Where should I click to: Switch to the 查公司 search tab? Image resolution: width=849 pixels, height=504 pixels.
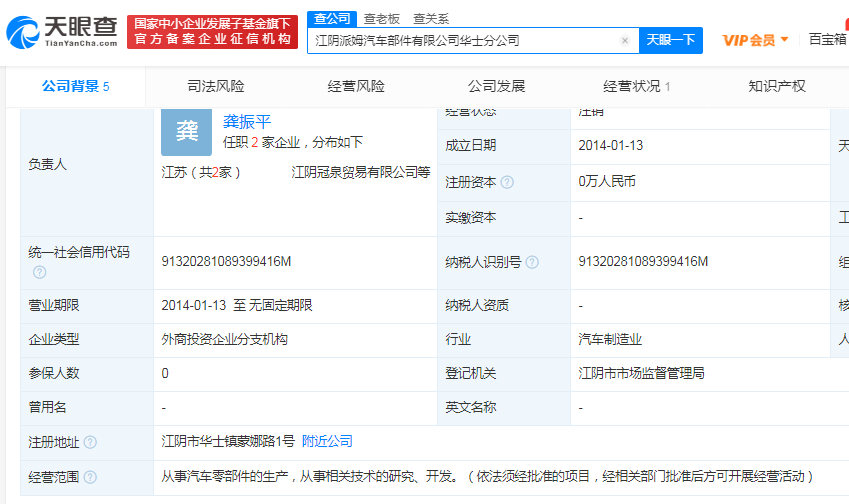click(x=332, y=19)
